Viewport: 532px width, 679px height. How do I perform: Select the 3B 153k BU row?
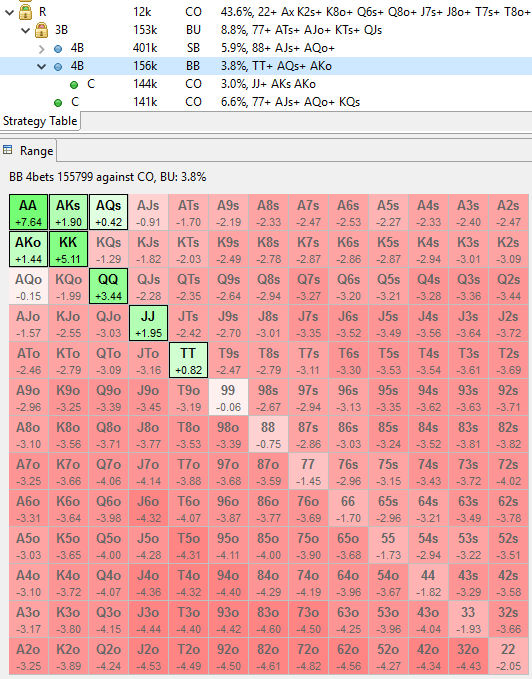pyautogui.click(x=266, y=30)
